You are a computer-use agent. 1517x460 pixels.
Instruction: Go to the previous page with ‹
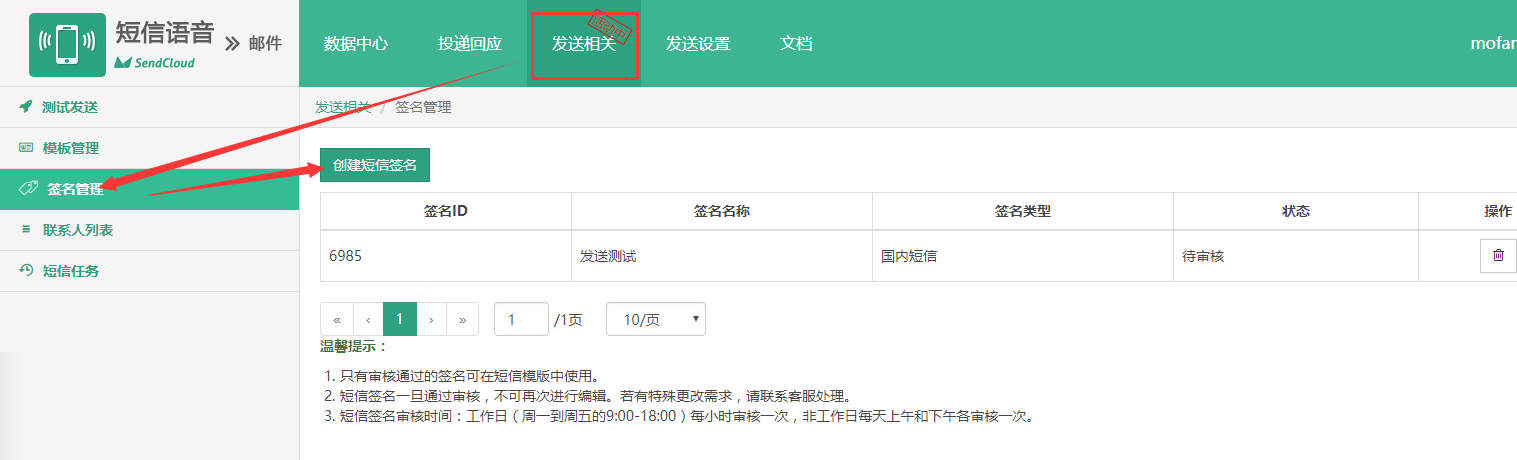(369, 319)
